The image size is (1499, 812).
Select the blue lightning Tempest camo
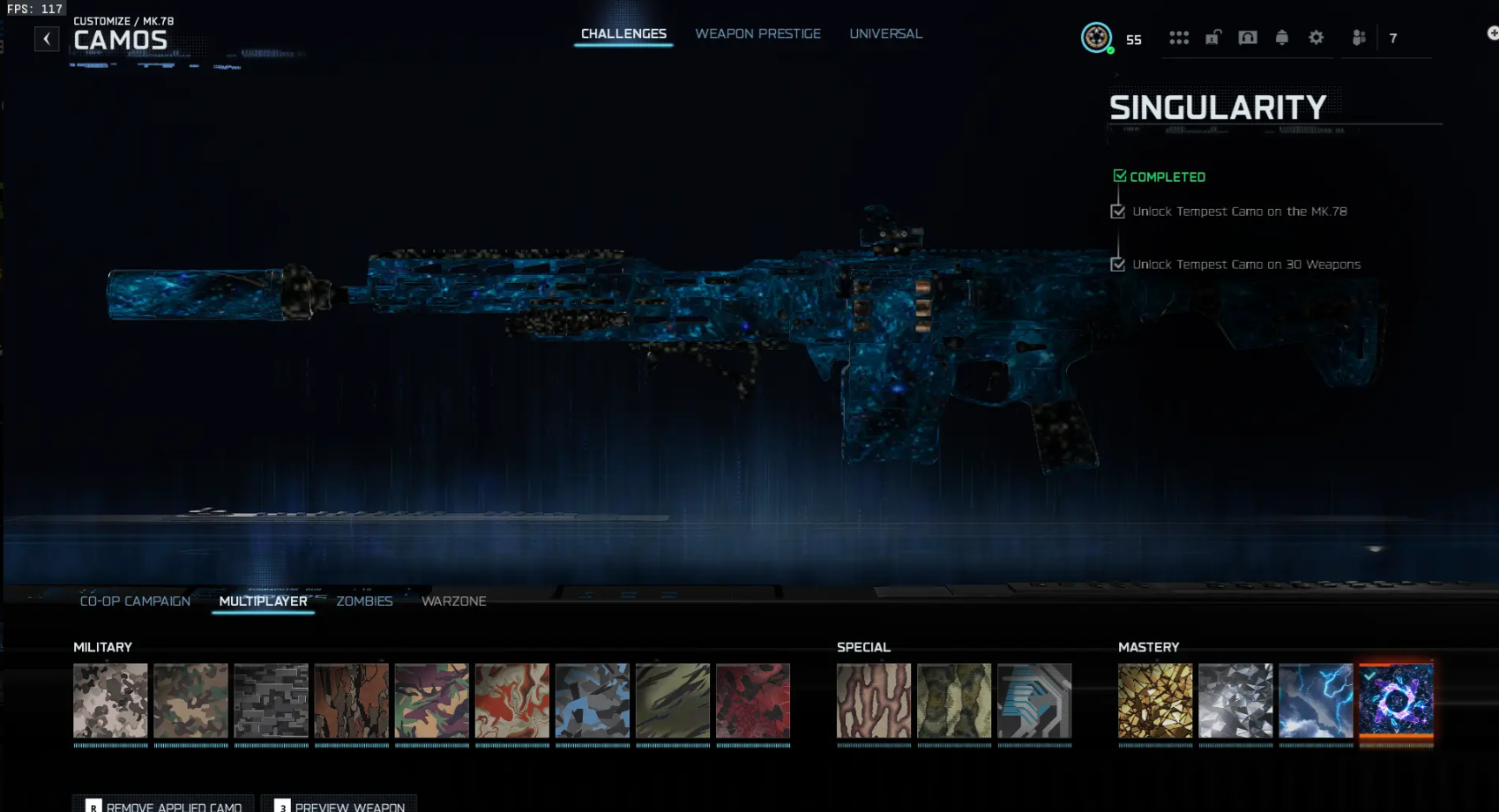pos(1316,701)
